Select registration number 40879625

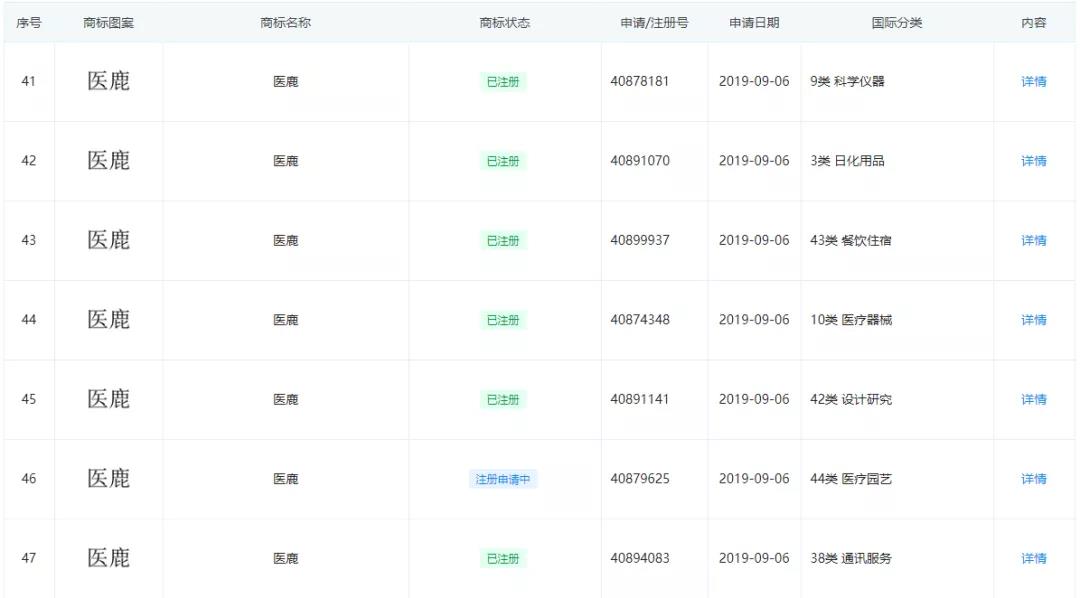click(639, 479)
